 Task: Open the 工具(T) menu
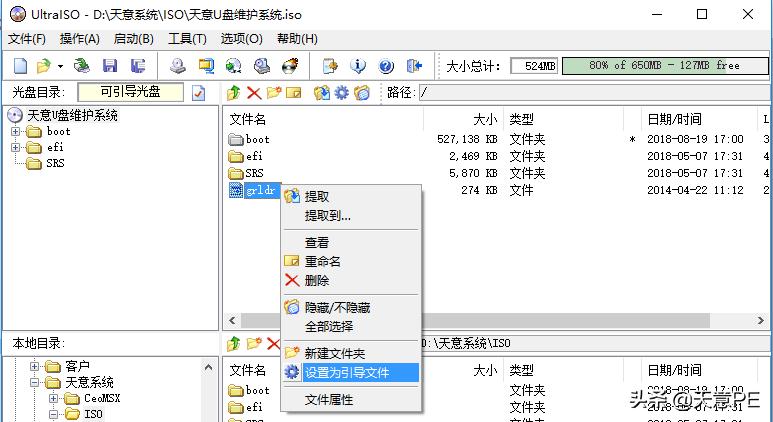click(x=187, y=39)
